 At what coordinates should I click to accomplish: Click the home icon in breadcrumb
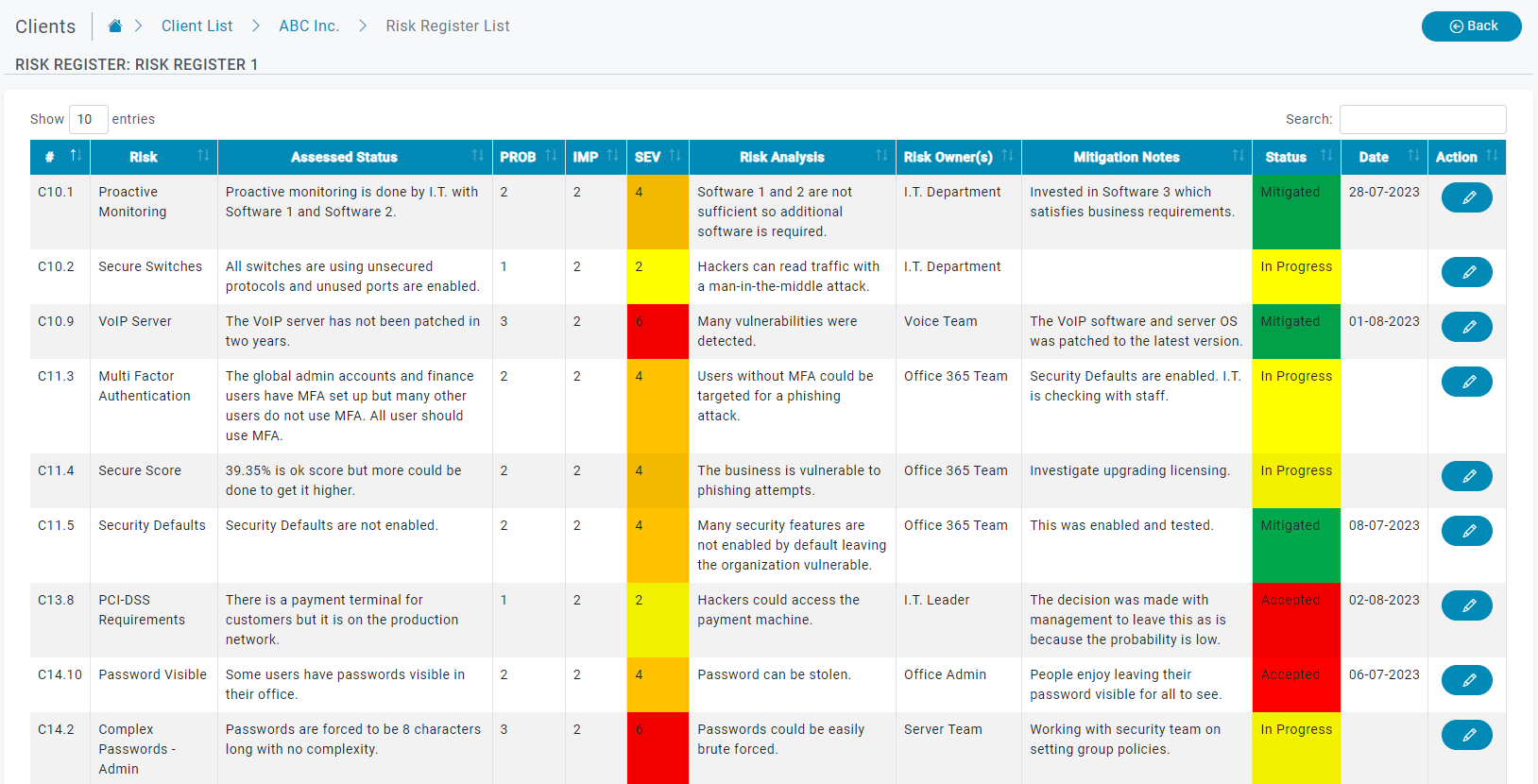coord(115,26)
